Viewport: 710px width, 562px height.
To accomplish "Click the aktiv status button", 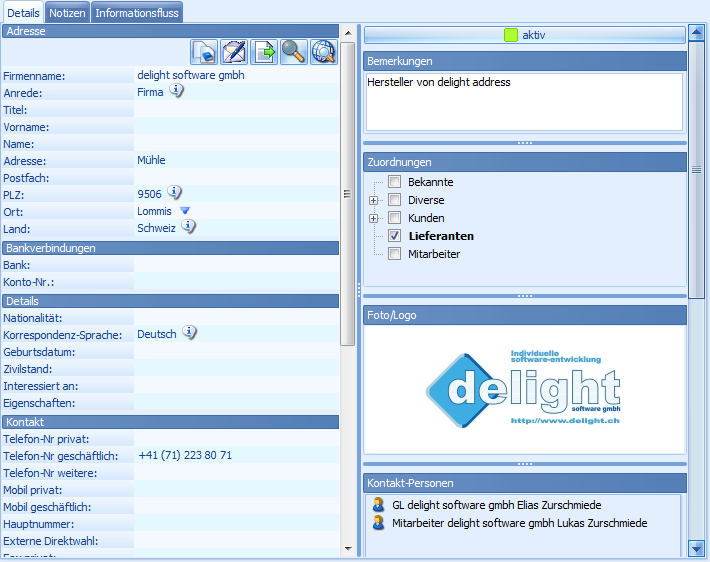I will point(525,35).
